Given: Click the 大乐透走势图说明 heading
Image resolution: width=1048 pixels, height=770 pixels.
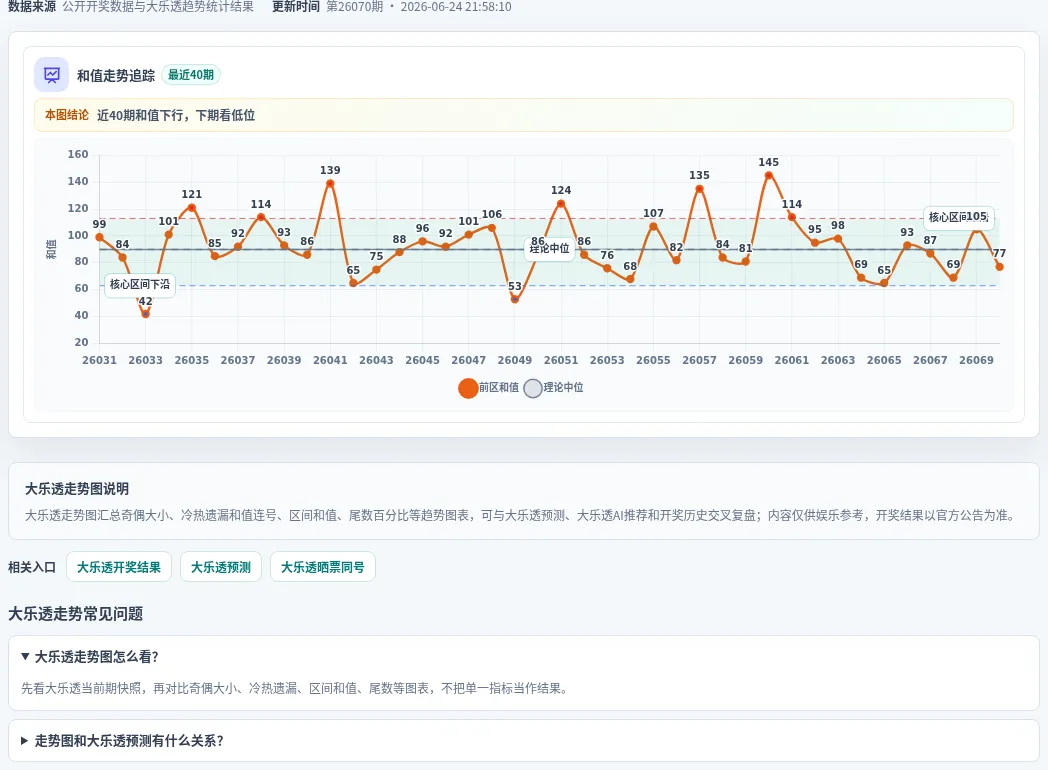Looking at the screenshot, I should [77, 489].
